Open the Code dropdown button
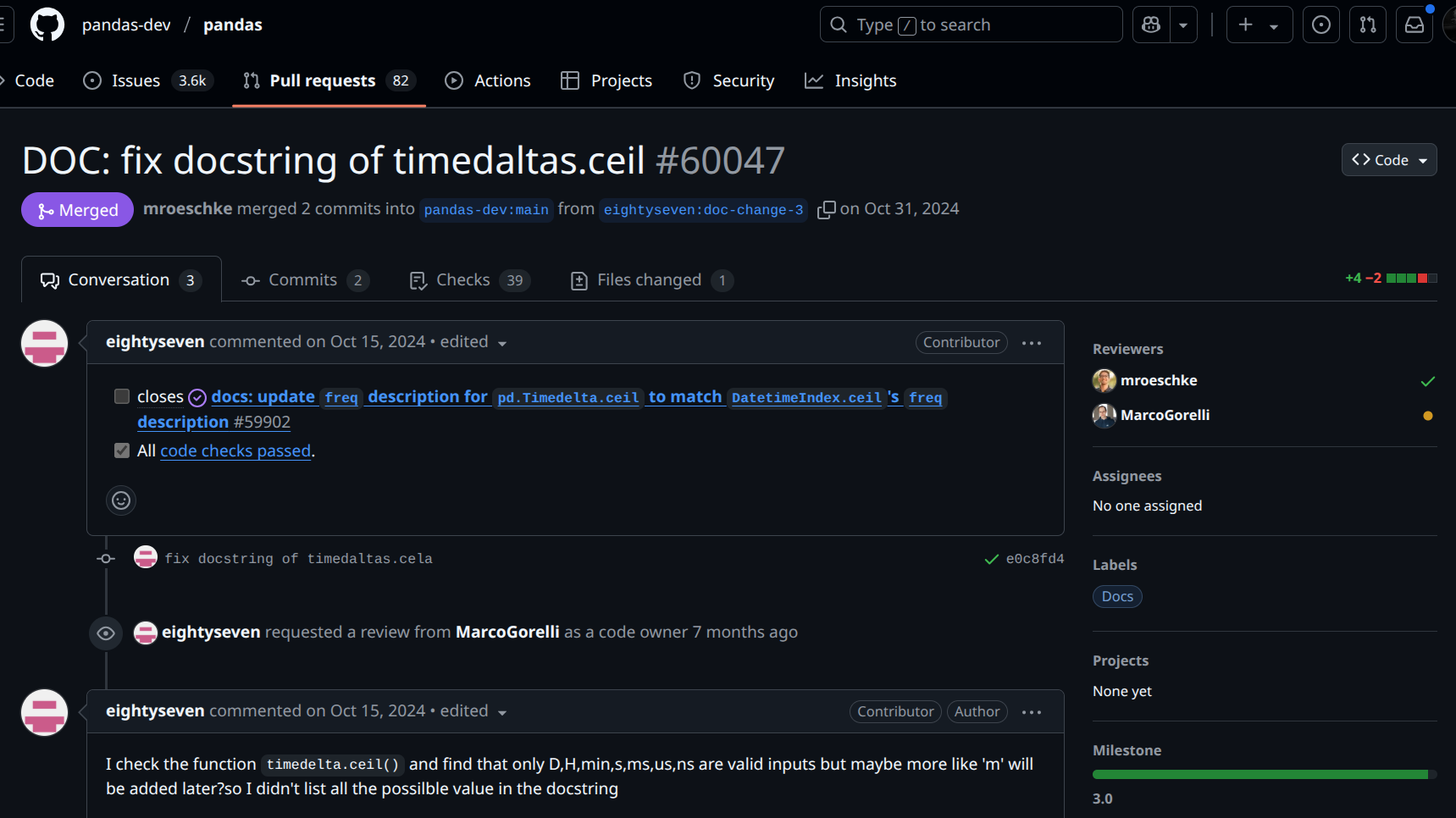The image size is (1456, 818). (x=1389, y=160)
